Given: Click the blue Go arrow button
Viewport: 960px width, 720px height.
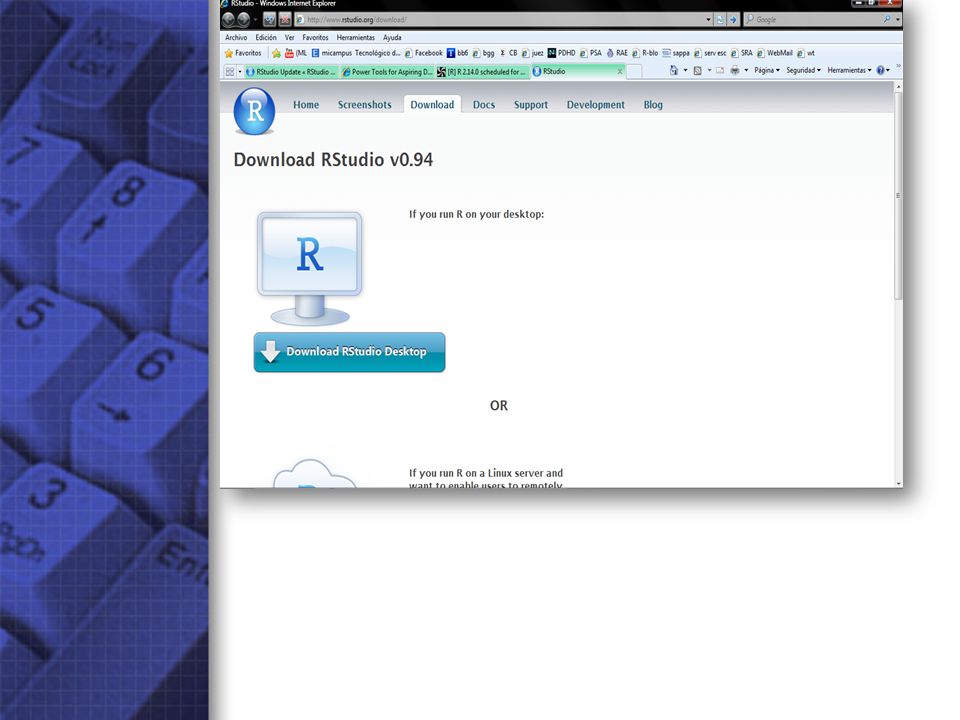Looking at the screenshot, I should [733, 20].
